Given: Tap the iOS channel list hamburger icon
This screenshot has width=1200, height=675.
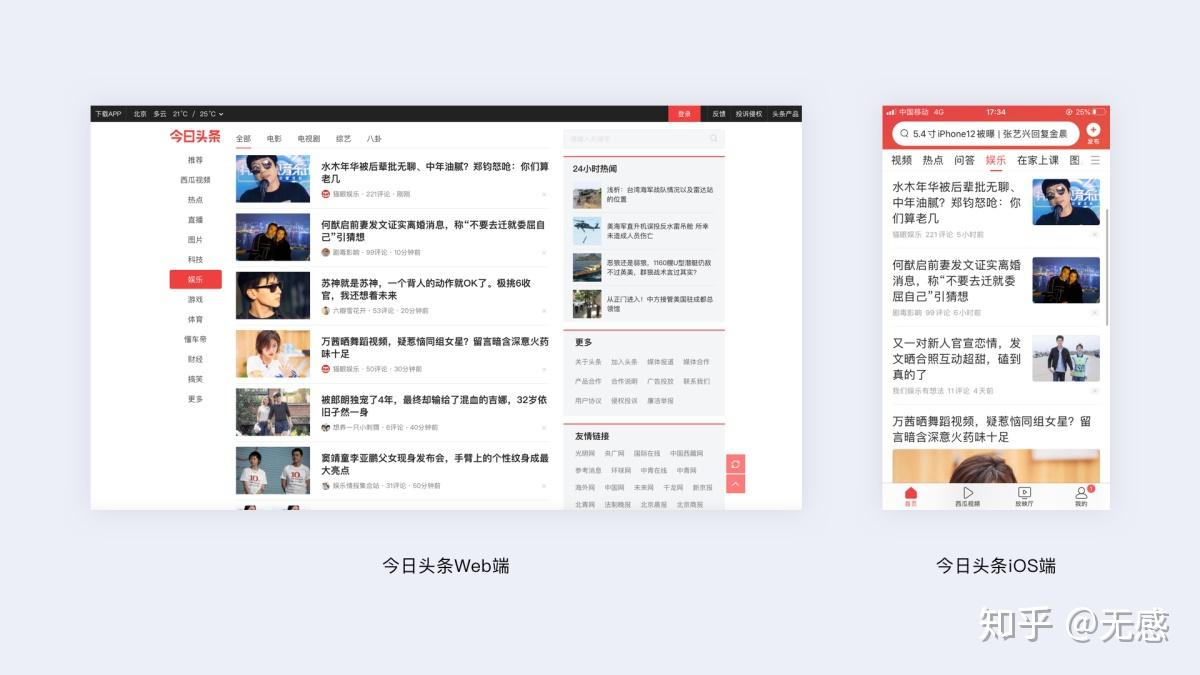Looking at the screenshot, I should [1095, 160].
